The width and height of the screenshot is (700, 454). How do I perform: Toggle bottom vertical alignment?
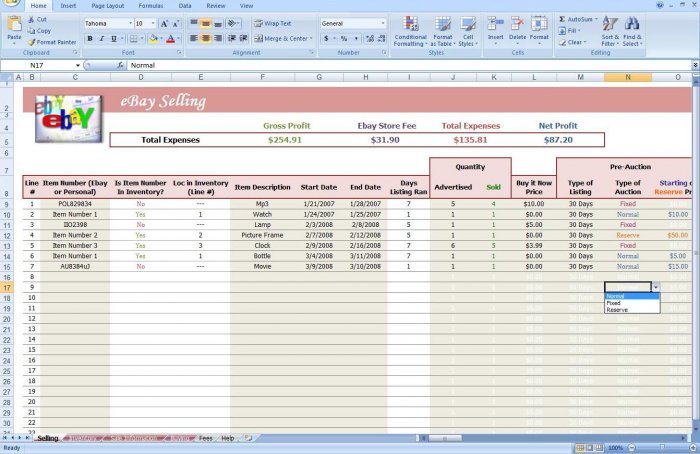point(218,23)
